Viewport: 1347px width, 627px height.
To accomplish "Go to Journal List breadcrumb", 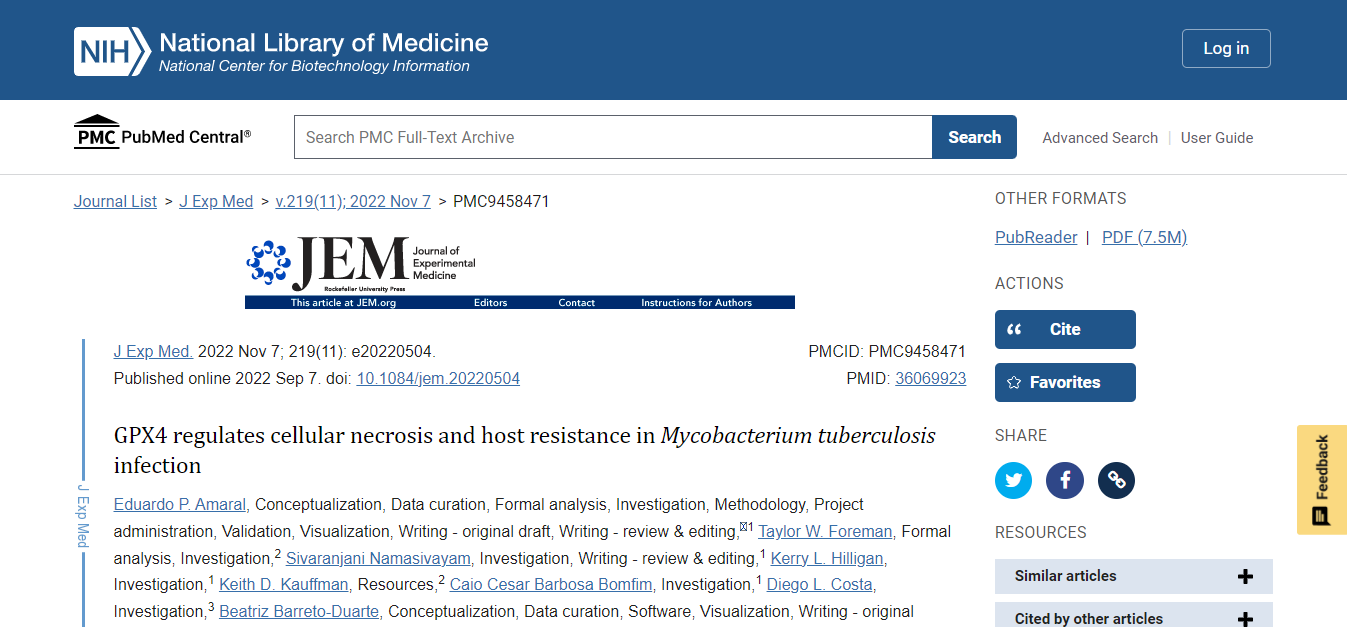I will coord(115,201).
